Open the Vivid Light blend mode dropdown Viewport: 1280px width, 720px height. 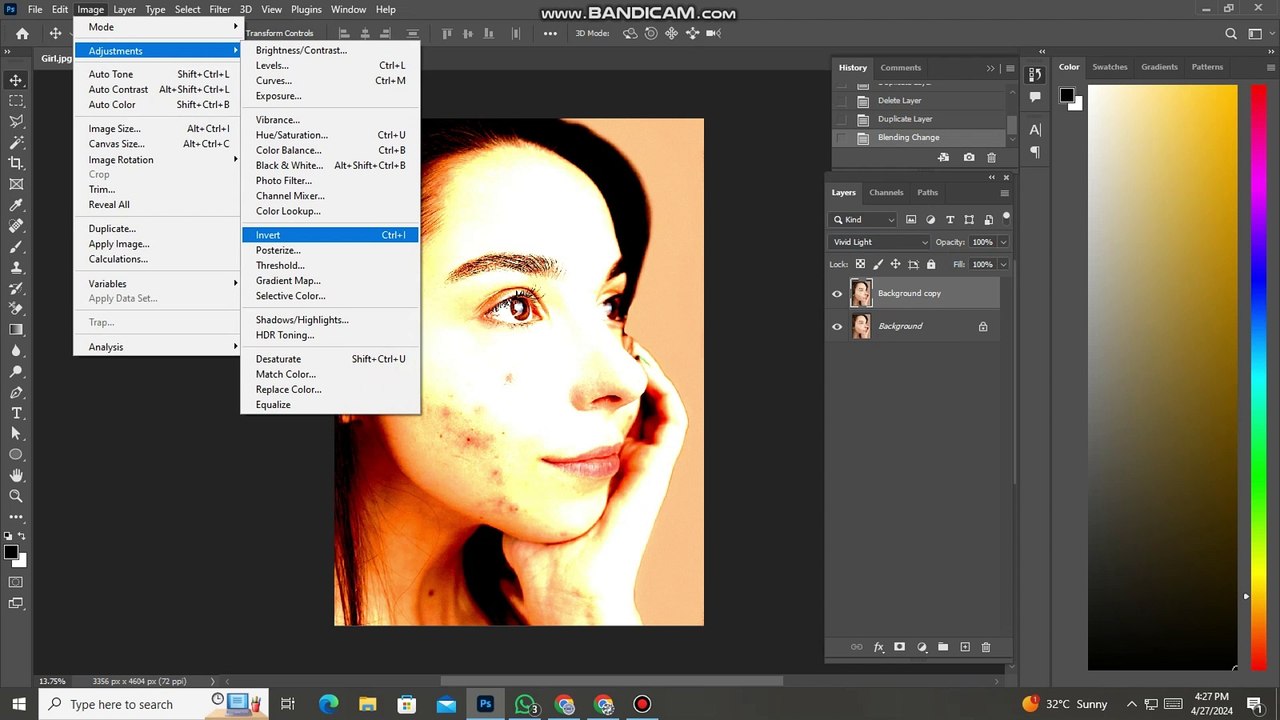tap(880, 242)
